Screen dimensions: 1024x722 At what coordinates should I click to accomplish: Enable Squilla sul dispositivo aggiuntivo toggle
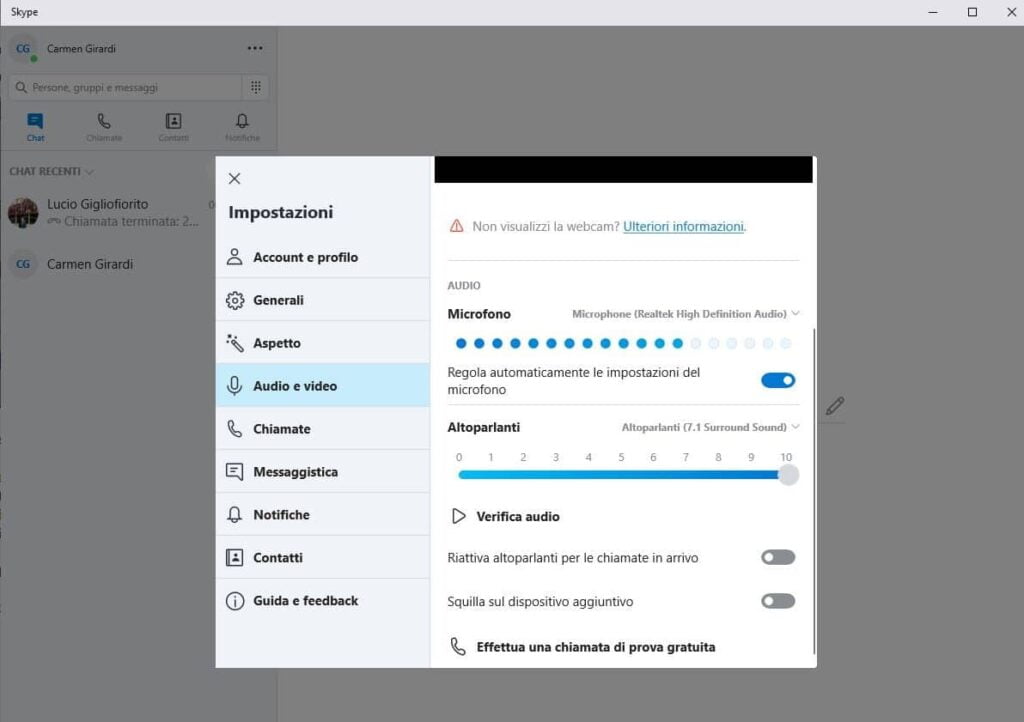[x=778, y=601]
